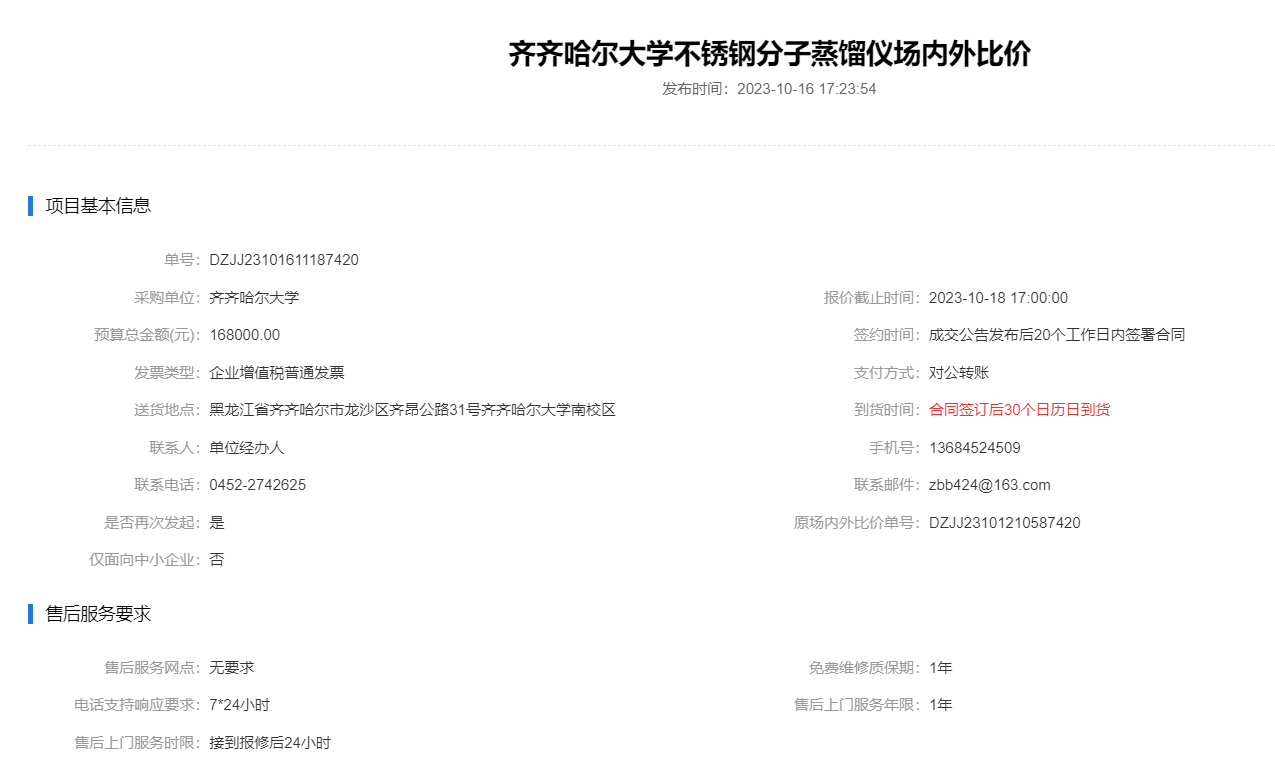1275x775 pixels.
Task: Click the red delivery time text 合同签订后30个日历日到货
Action: coord(1019,410)
